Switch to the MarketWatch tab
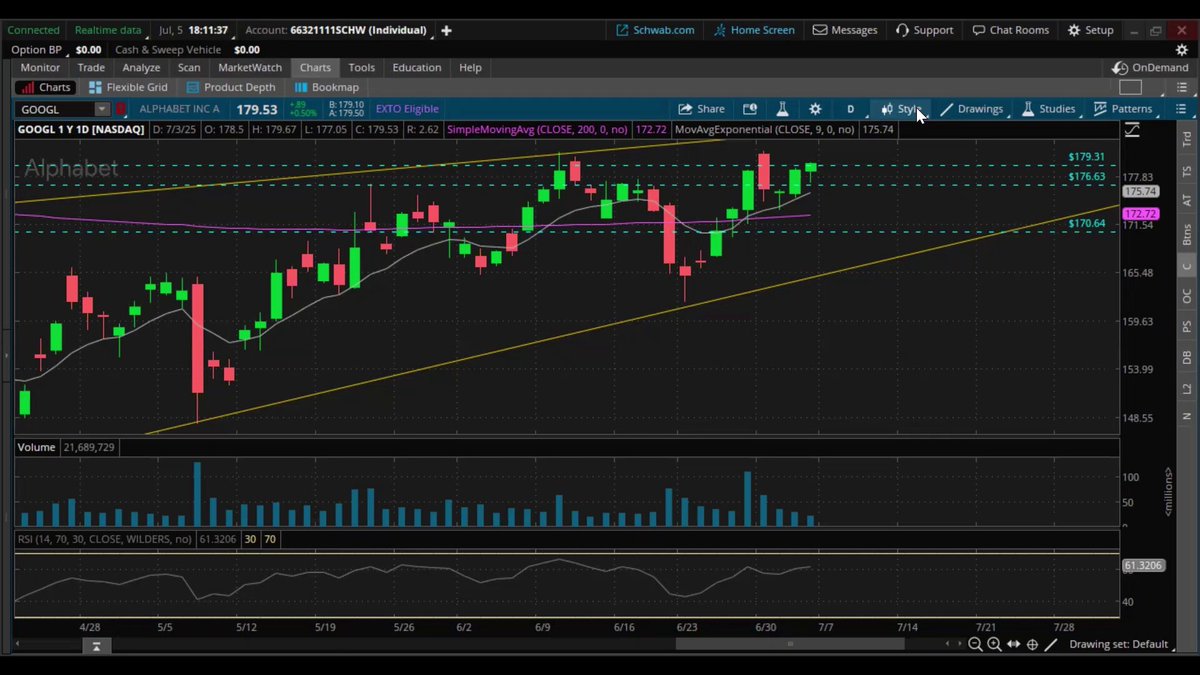 point(250,67)
